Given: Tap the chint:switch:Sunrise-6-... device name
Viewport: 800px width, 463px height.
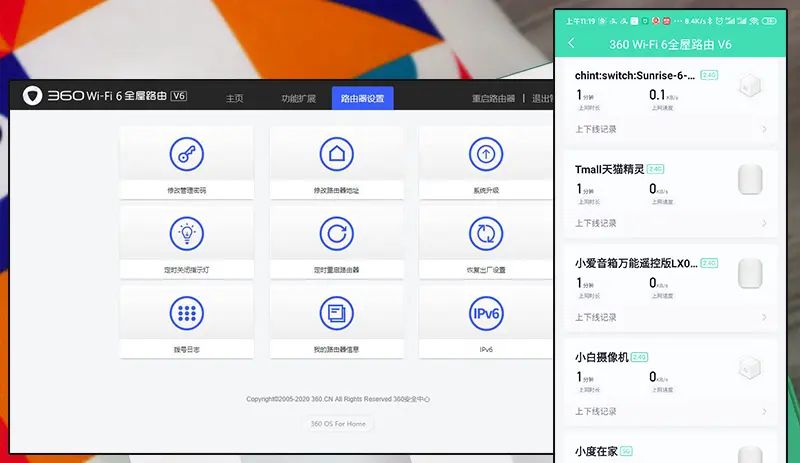Looking at the screenshot, I should pyautogui.click(x=635, y=76).
